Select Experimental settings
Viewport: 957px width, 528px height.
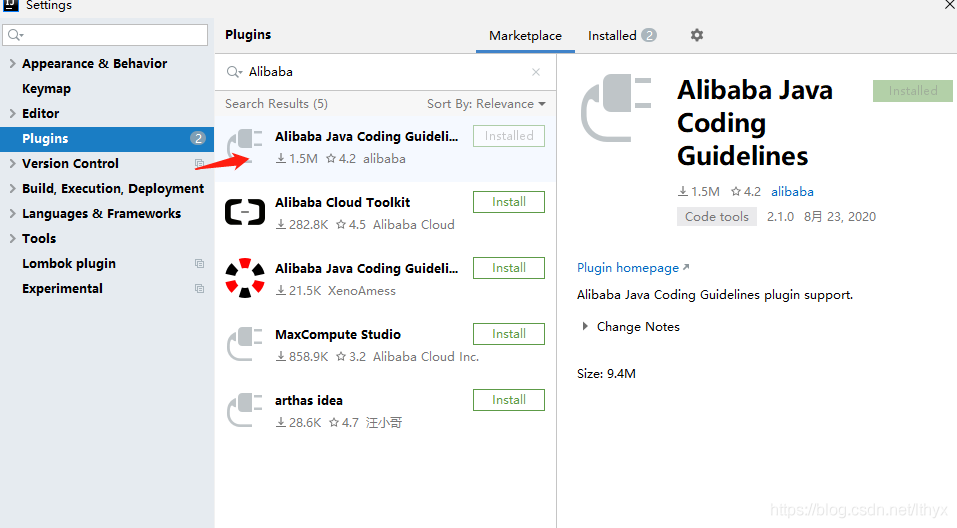point(62,289)
